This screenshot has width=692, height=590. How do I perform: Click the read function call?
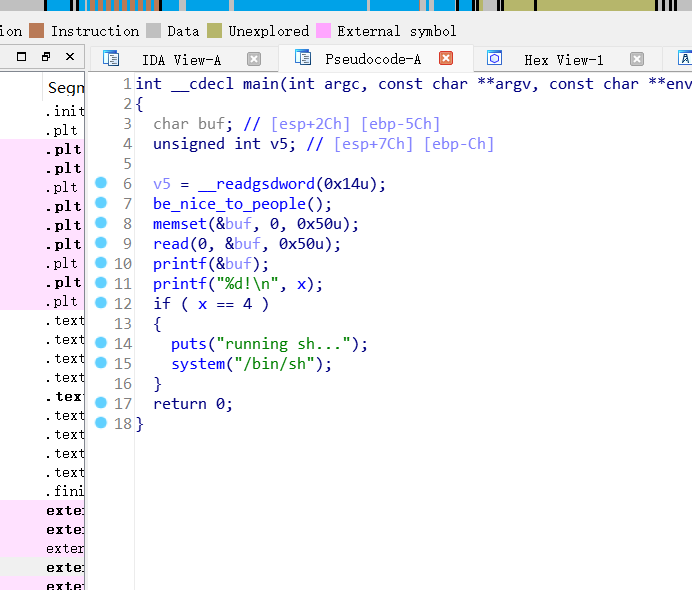171,244
